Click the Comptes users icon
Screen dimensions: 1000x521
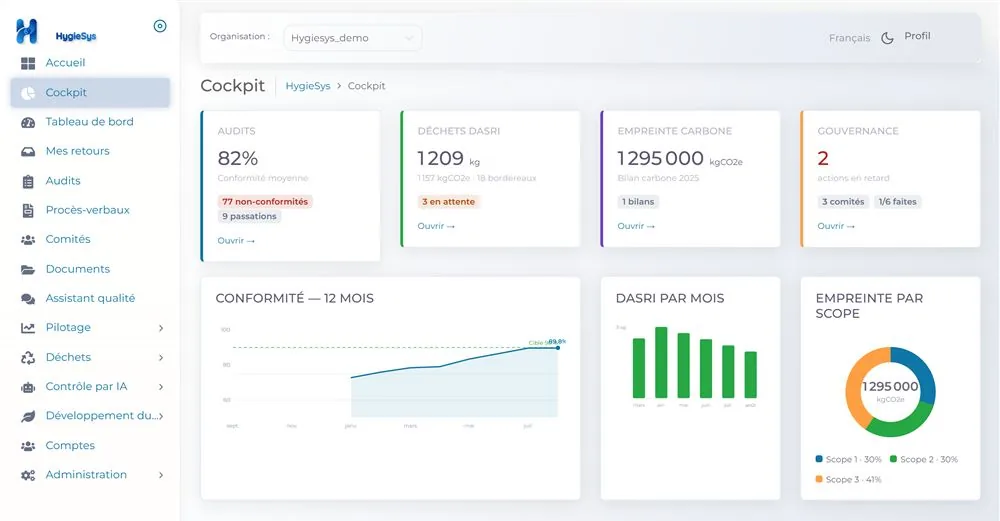coord(28,446)
